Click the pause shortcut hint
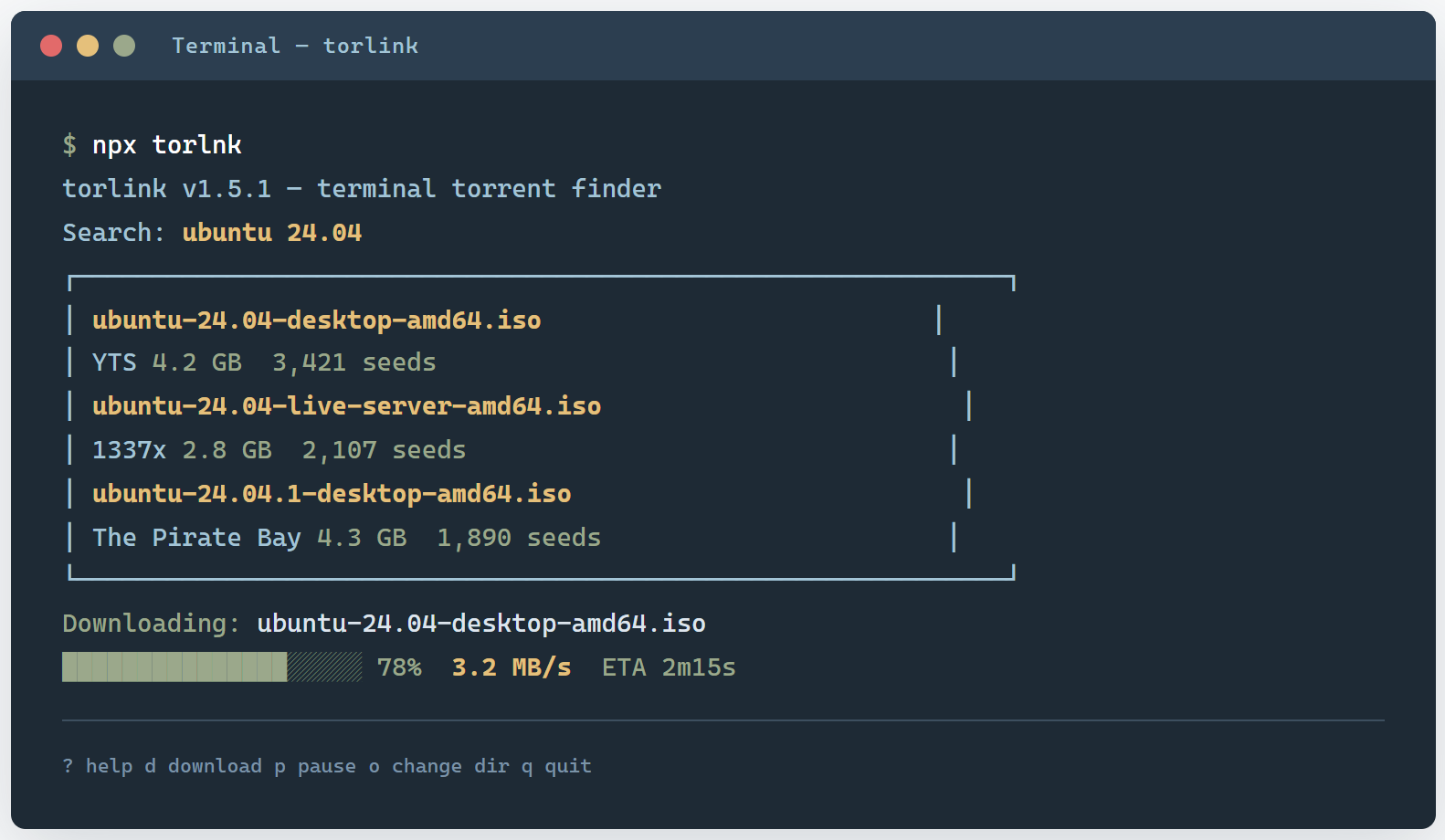 pos(315,766)
